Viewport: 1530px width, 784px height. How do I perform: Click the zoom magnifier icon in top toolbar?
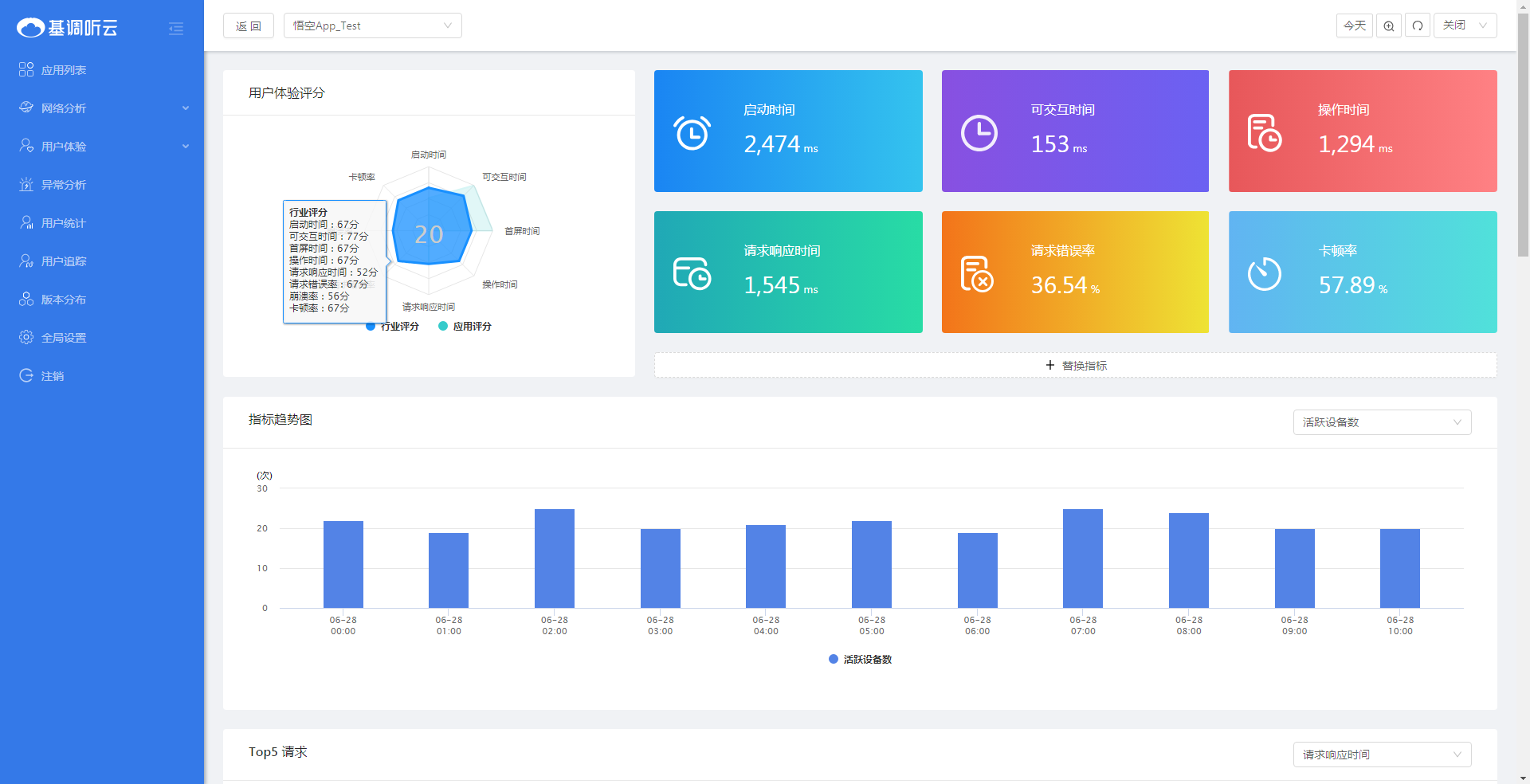click(x=1389, y=25)
